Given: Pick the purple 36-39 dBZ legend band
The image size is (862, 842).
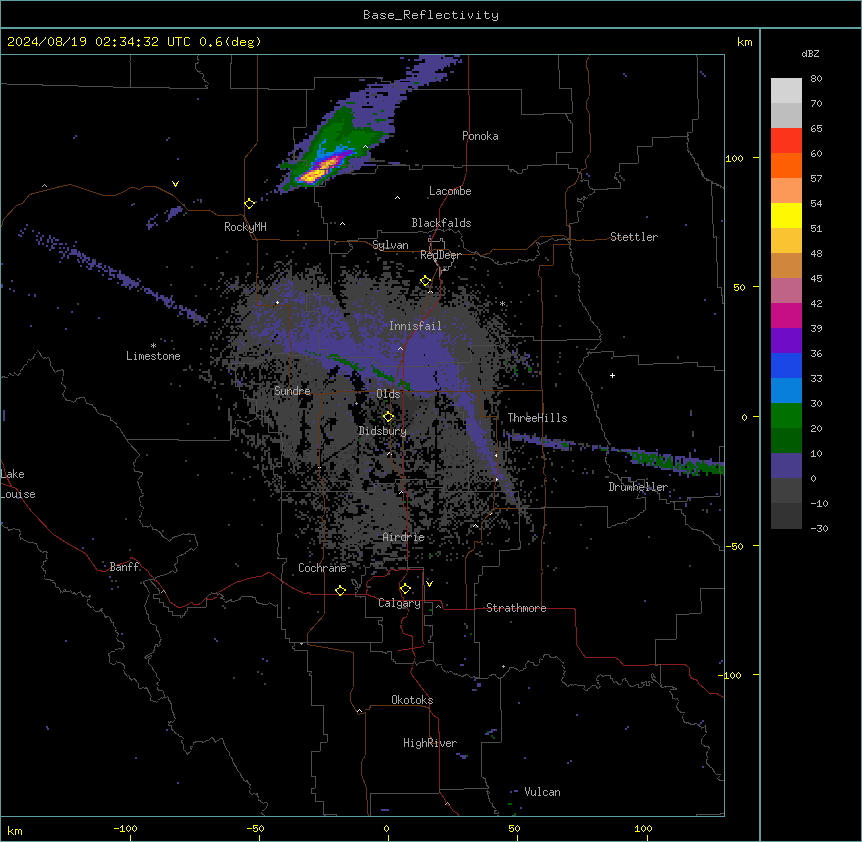Looking at the screenshot, I should (x=786, y=341).
